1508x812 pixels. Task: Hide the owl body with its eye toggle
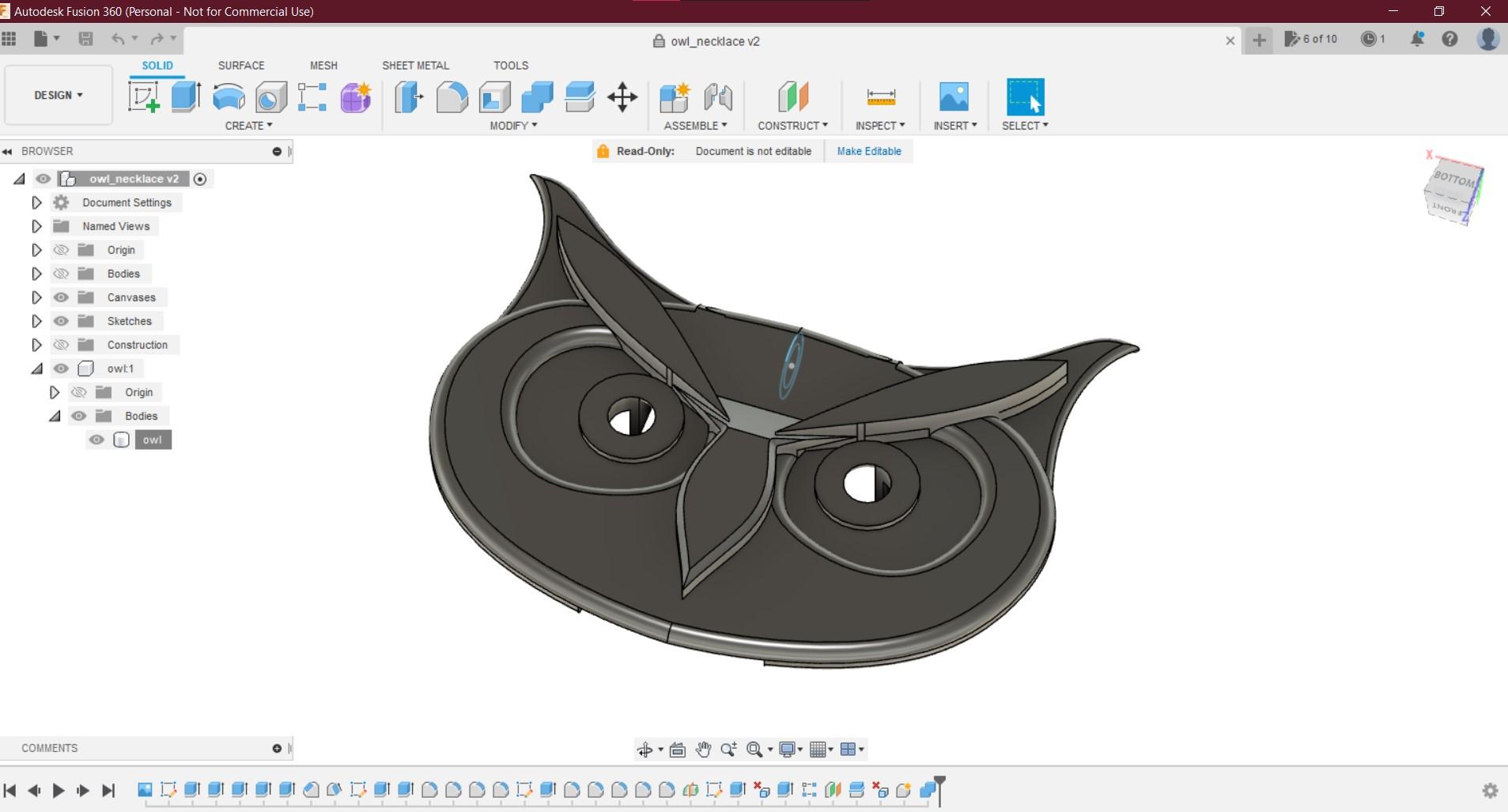97,440
